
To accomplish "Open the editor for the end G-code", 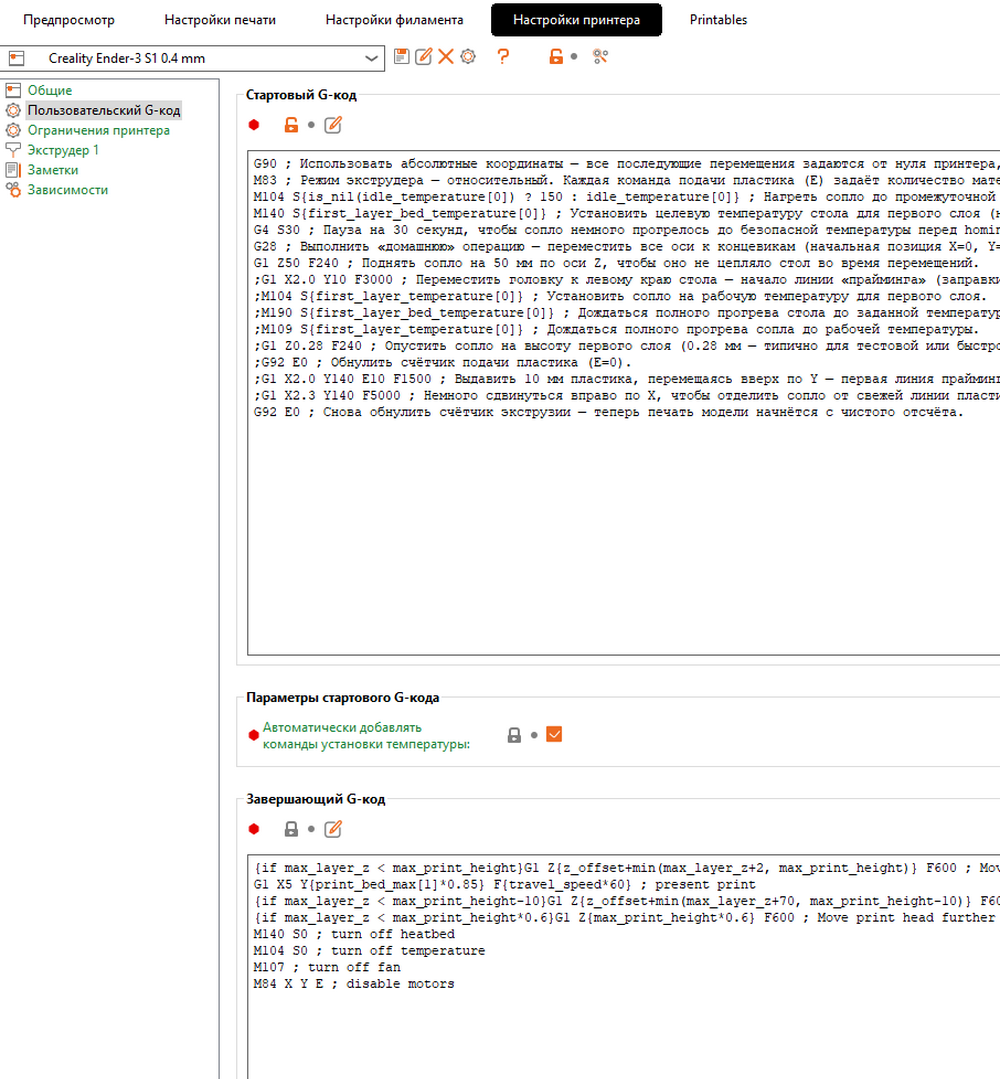I will click(333, 829).
